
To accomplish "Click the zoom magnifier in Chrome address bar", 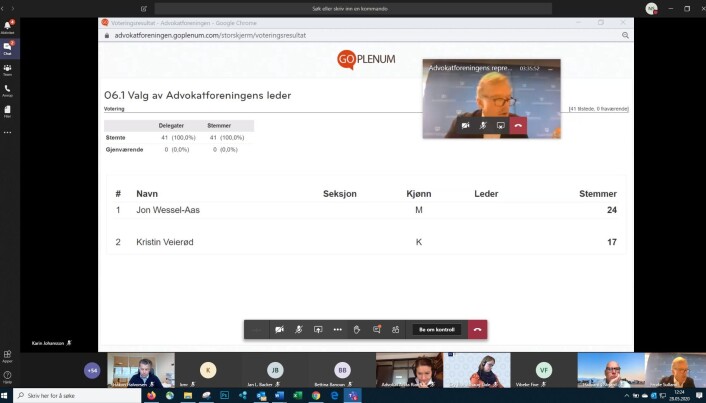I will pyautogui.click(x=625, y=35).
